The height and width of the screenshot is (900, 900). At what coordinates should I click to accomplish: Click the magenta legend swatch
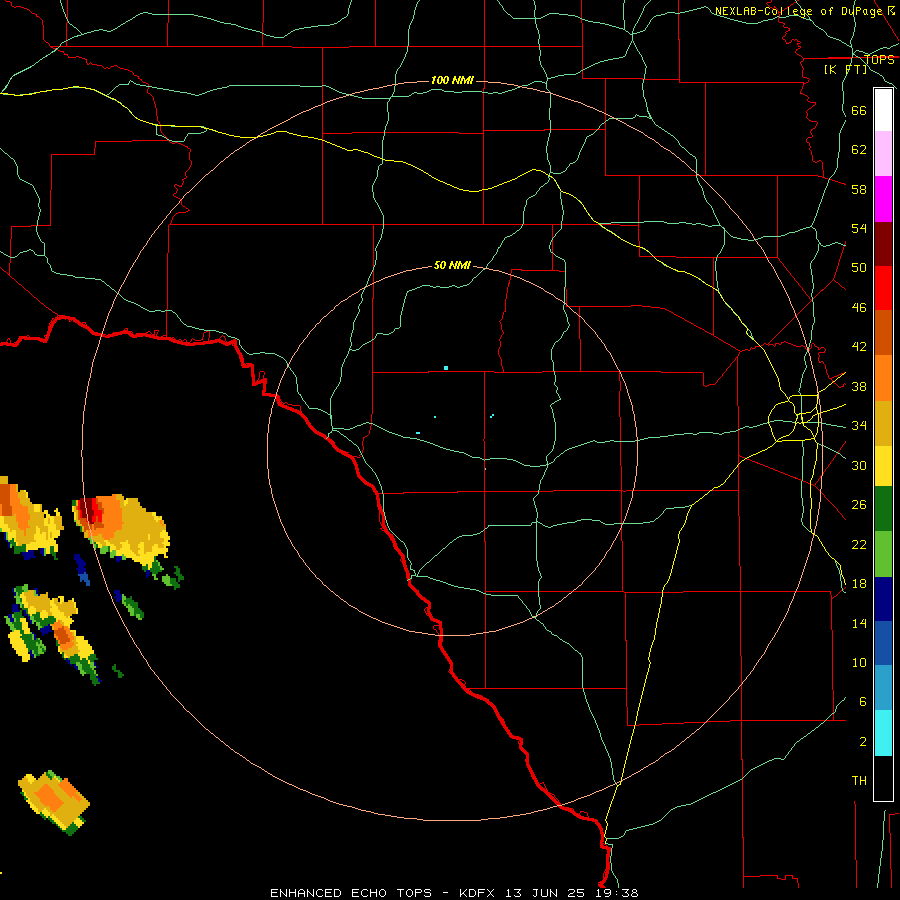click(883, 199)
